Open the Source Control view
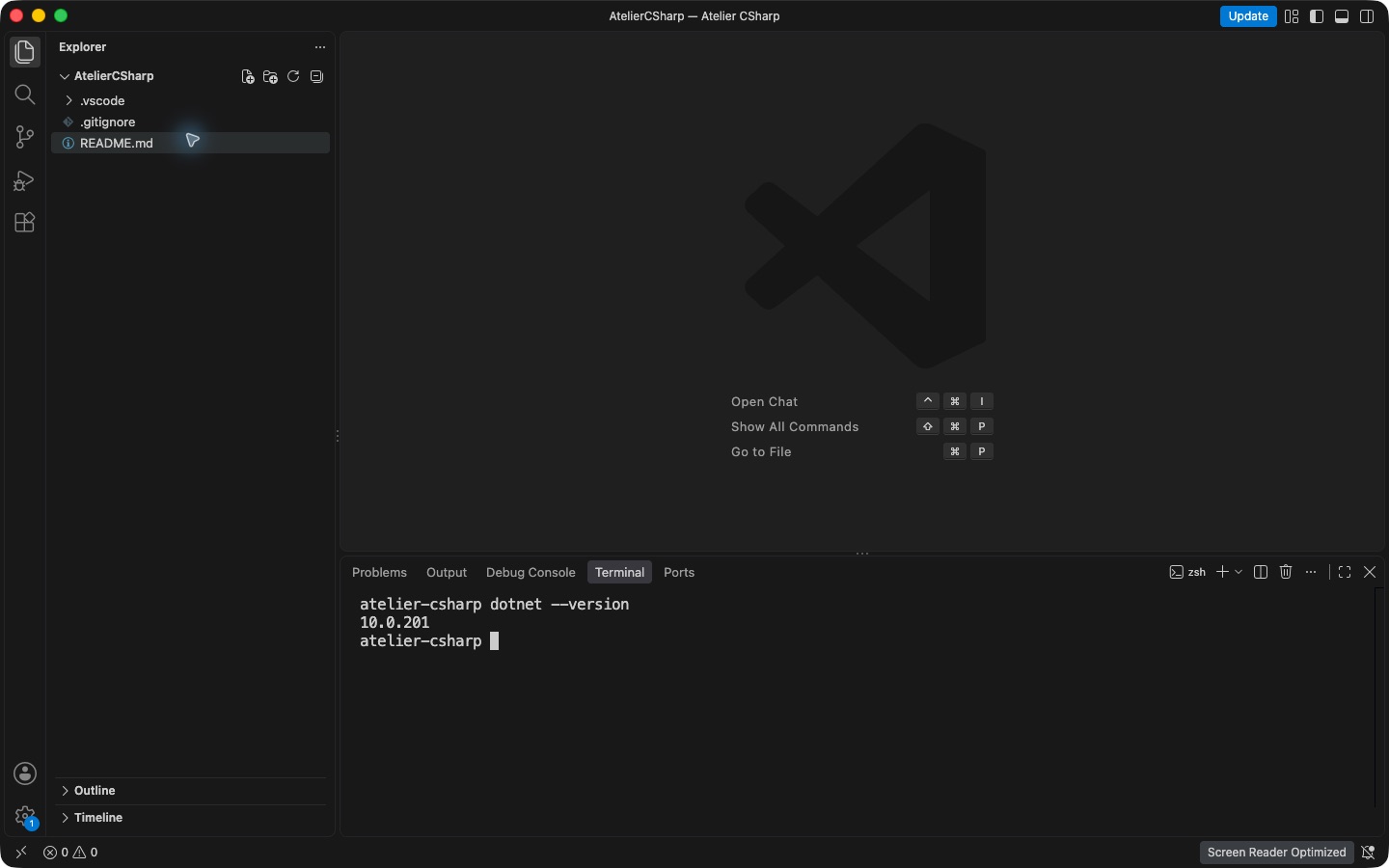This screenshot has height=868, width=1389. (25, 137)
